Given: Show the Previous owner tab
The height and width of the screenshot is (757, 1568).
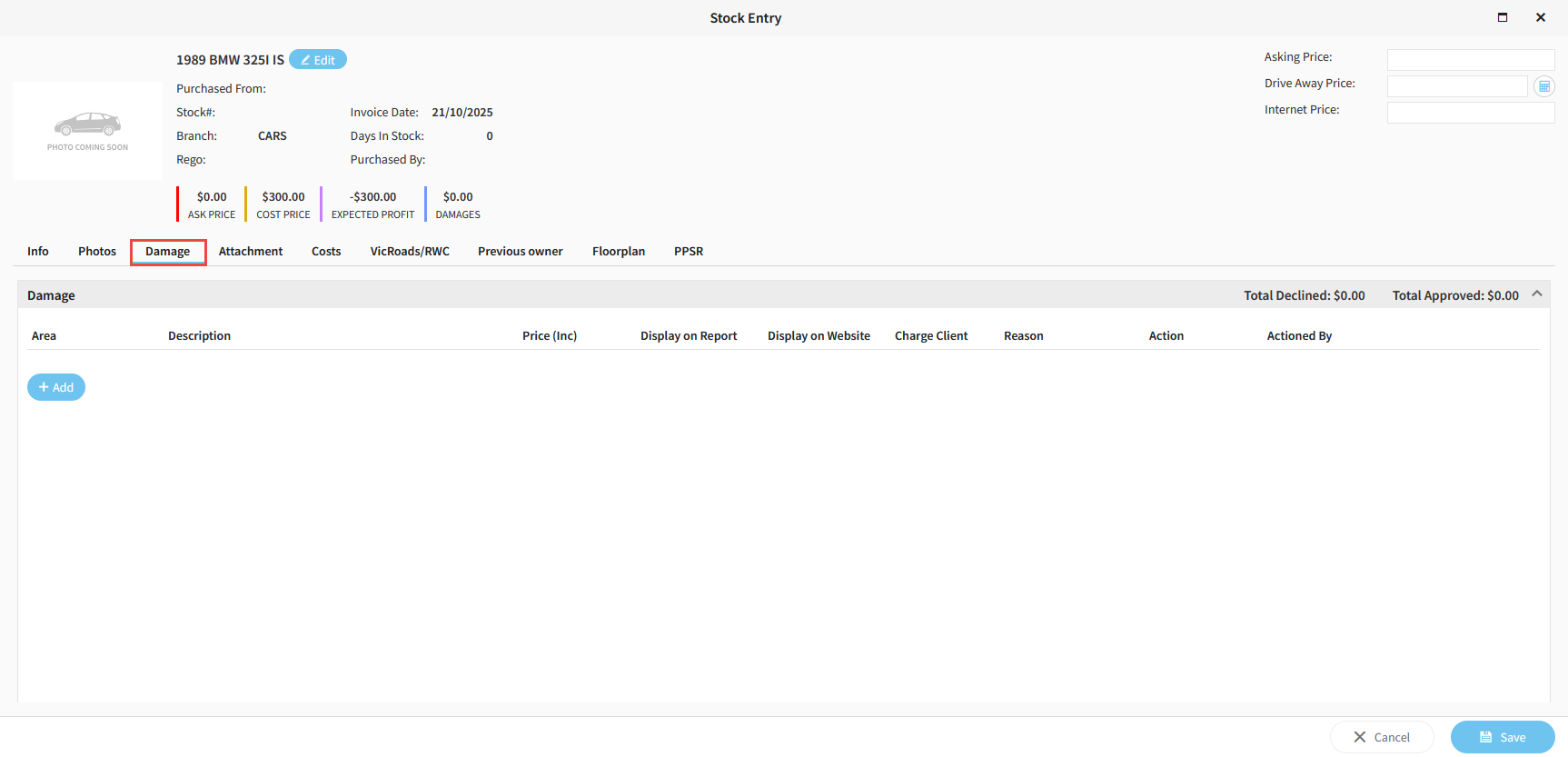Looking at the screenshot, I should click(521, 252).
